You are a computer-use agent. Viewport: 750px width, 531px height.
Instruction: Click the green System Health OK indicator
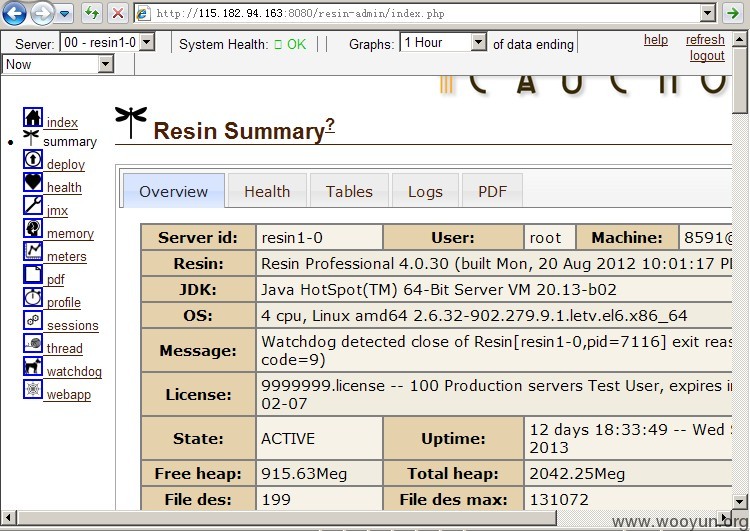coord(290,44)
